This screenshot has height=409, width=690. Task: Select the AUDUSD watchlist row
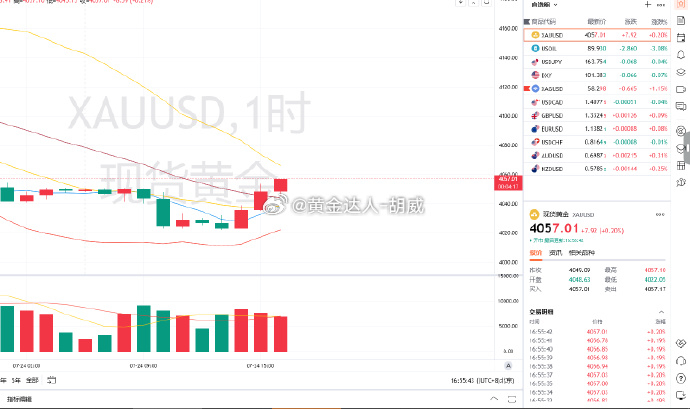597,155
